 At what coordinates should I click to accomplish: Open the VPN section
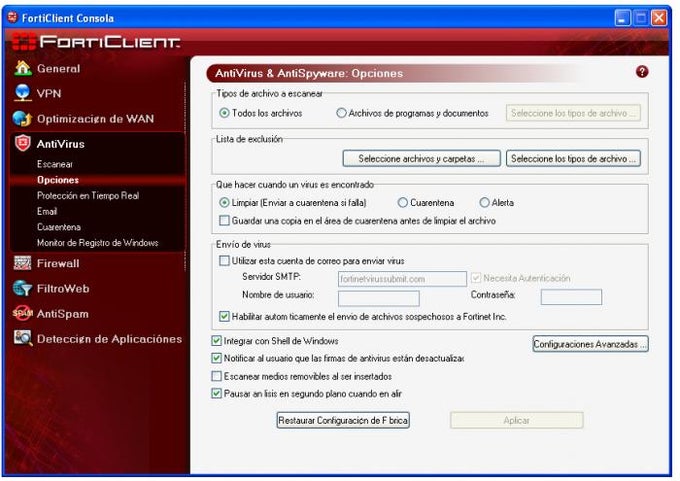pos(49,93)
